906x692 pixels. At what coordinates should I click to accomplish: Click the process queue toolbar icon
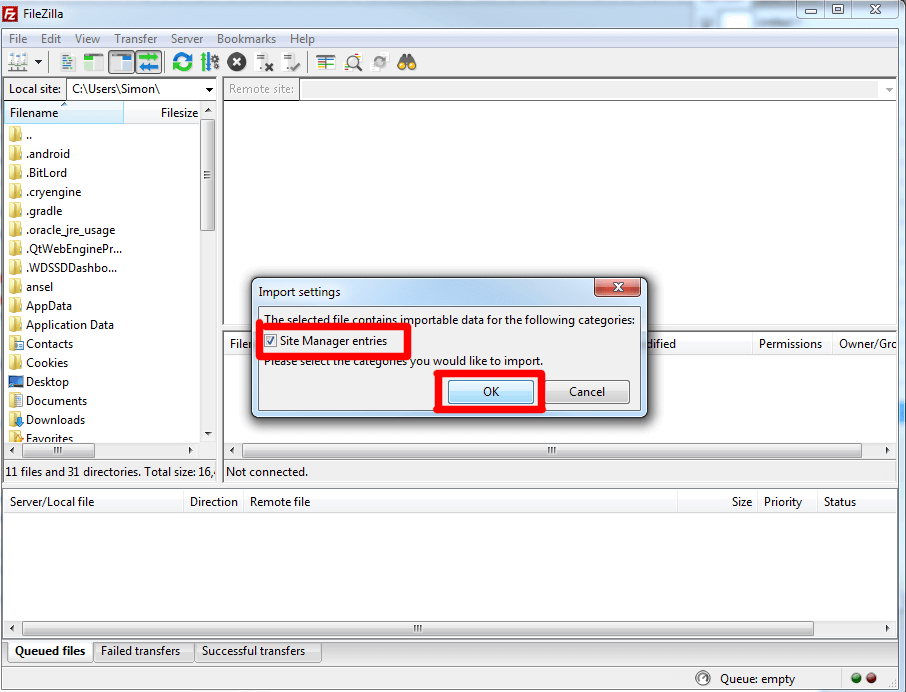(x=210, y=62)
